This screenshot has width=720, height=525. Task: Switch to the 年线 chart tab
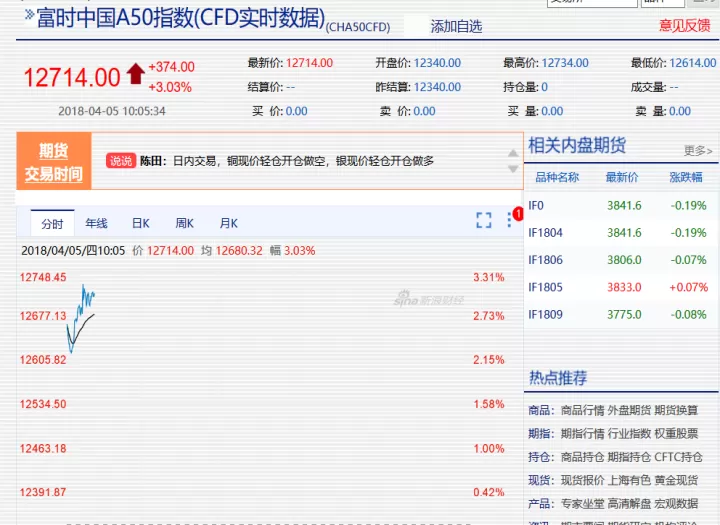pos(96,224)
